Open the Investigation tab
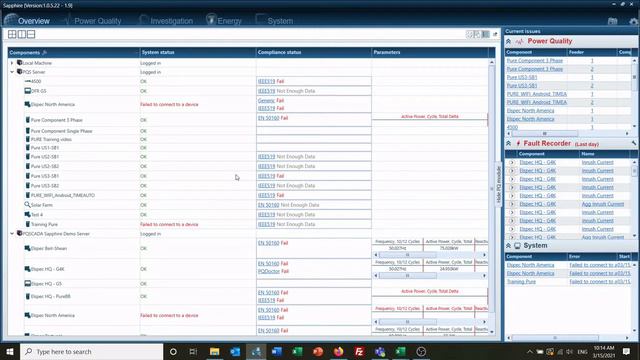The height and width of the screenshot is (360, 640). 166,20
